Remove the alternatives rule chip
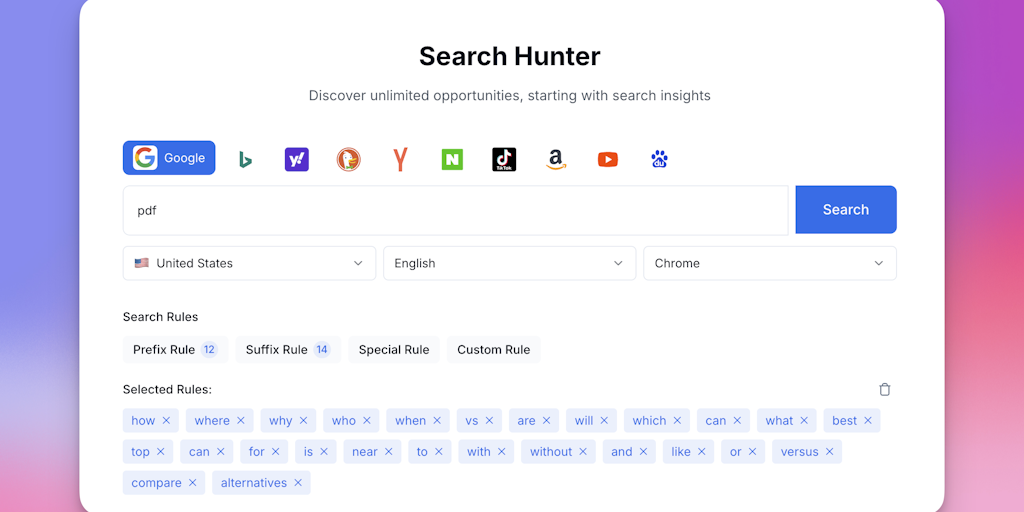The width and height of the screenshot is (1024, 512). [x=298, y=483]
